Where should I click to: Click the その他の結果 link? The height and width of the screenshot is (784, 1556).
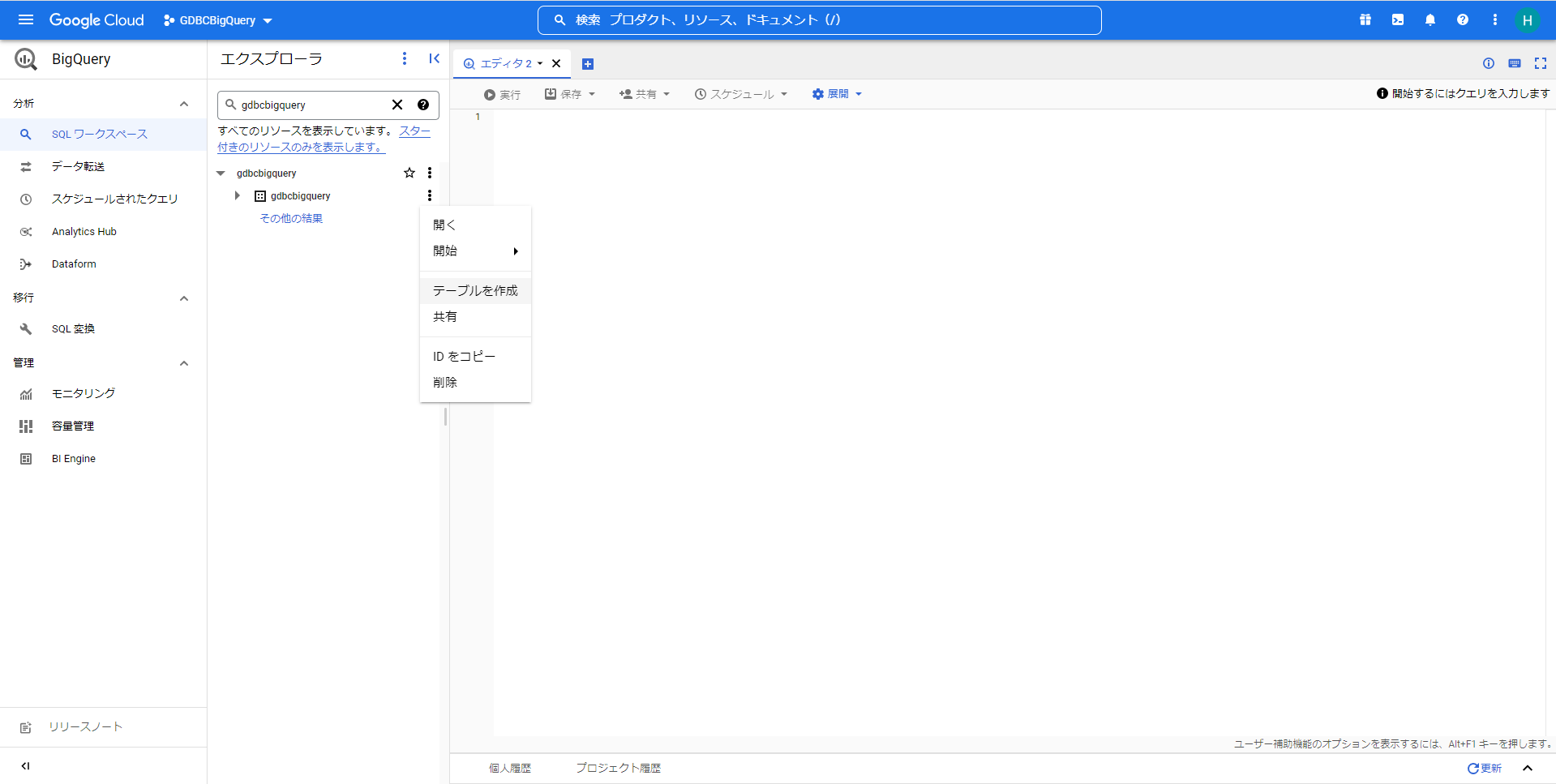291,218
